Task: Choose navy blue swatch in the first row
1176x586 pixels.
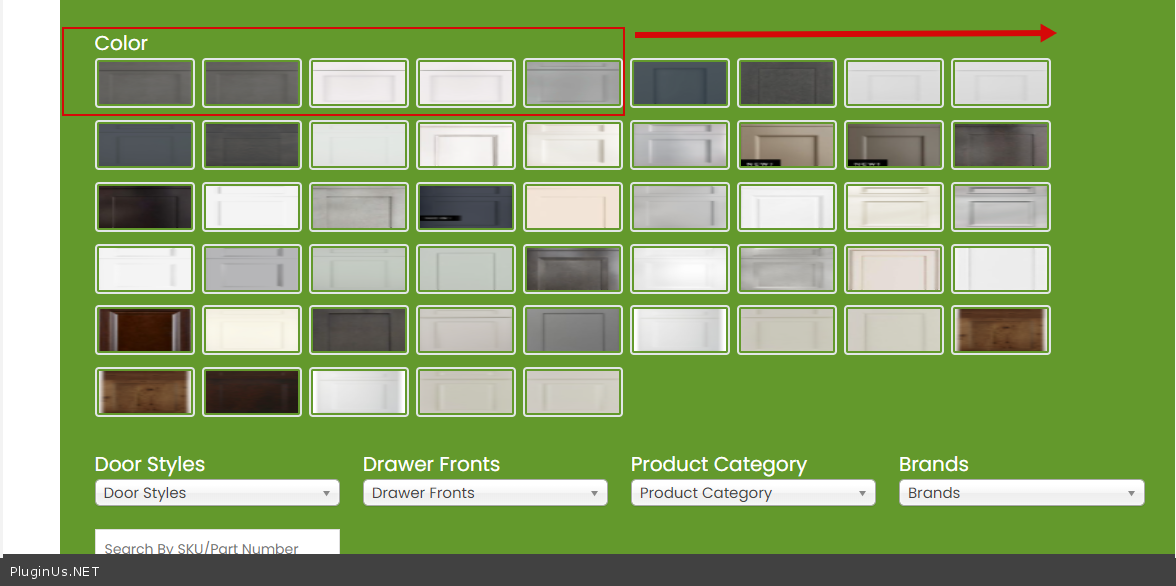Action: [680, 83]
